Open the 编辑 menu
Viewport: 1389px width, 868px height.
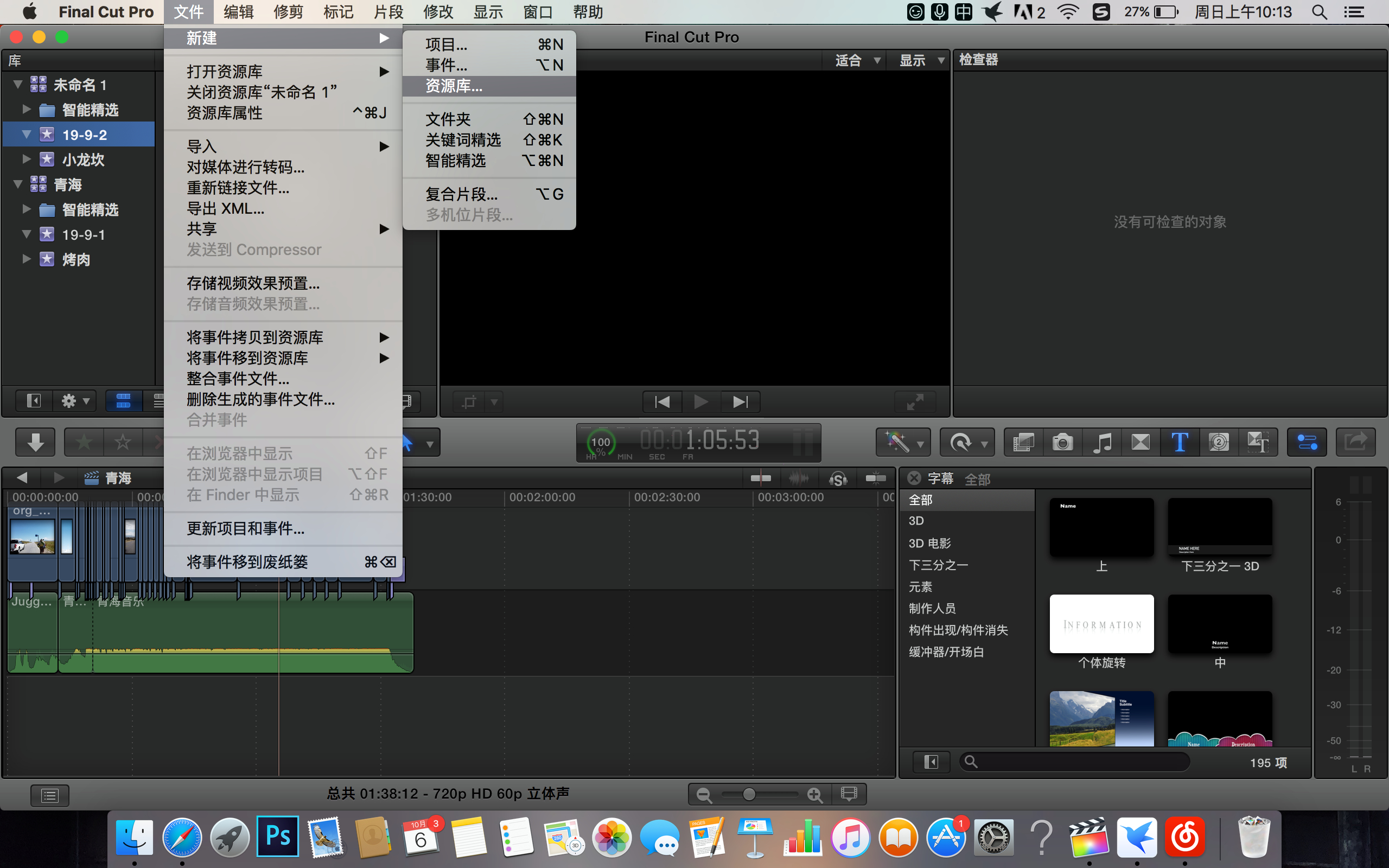pyautogui.click(x=238, y=12)
